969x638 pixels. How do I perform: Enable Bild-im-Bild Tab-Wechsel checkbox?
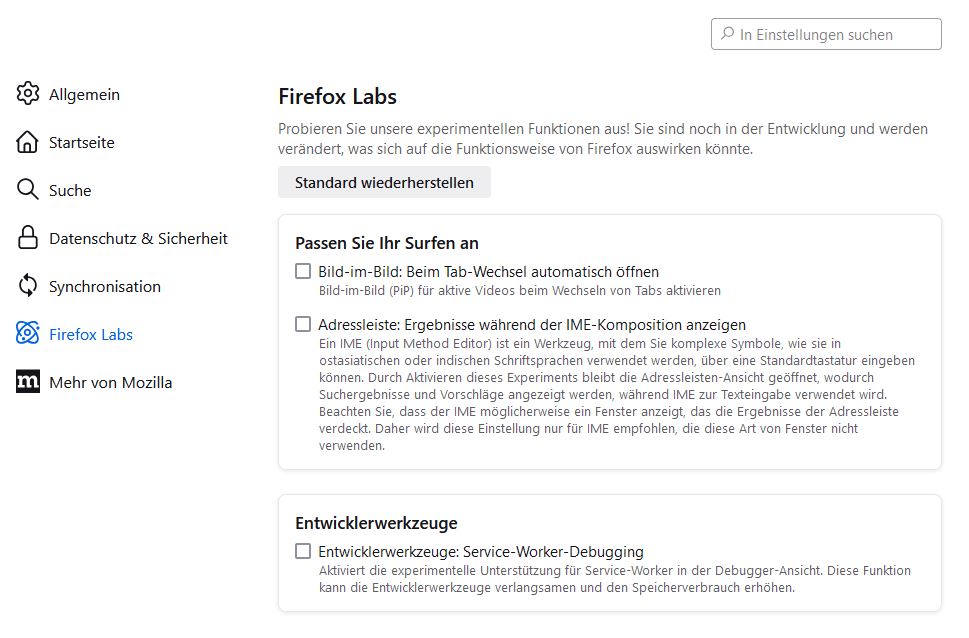tap(303, 271)
